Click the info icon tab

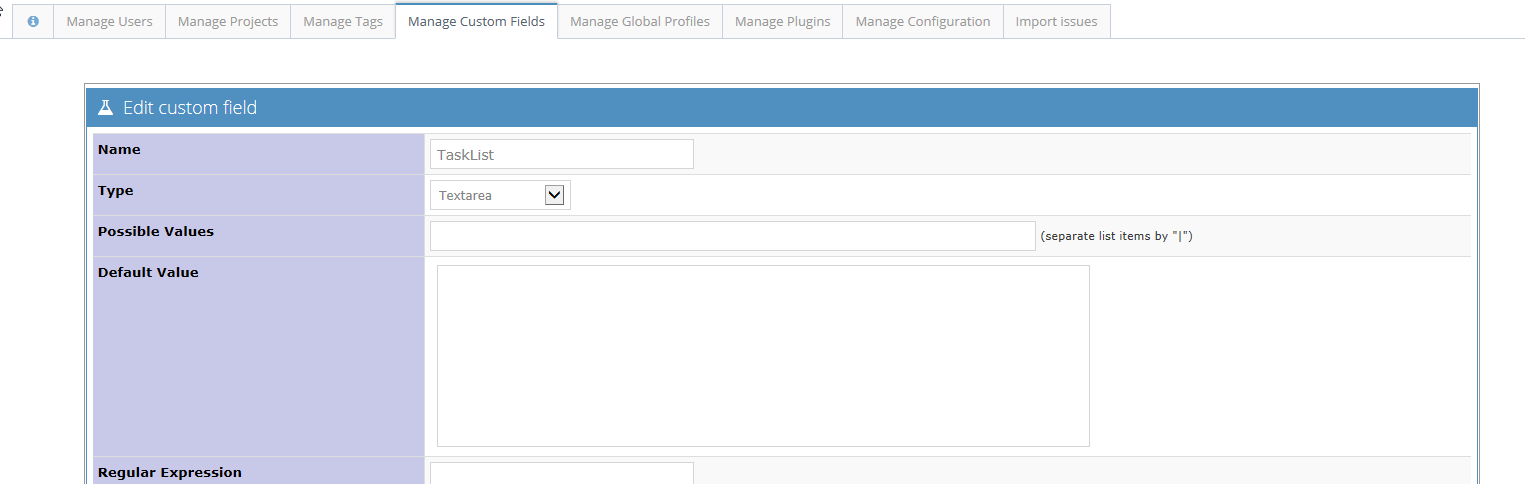point(33,21)
